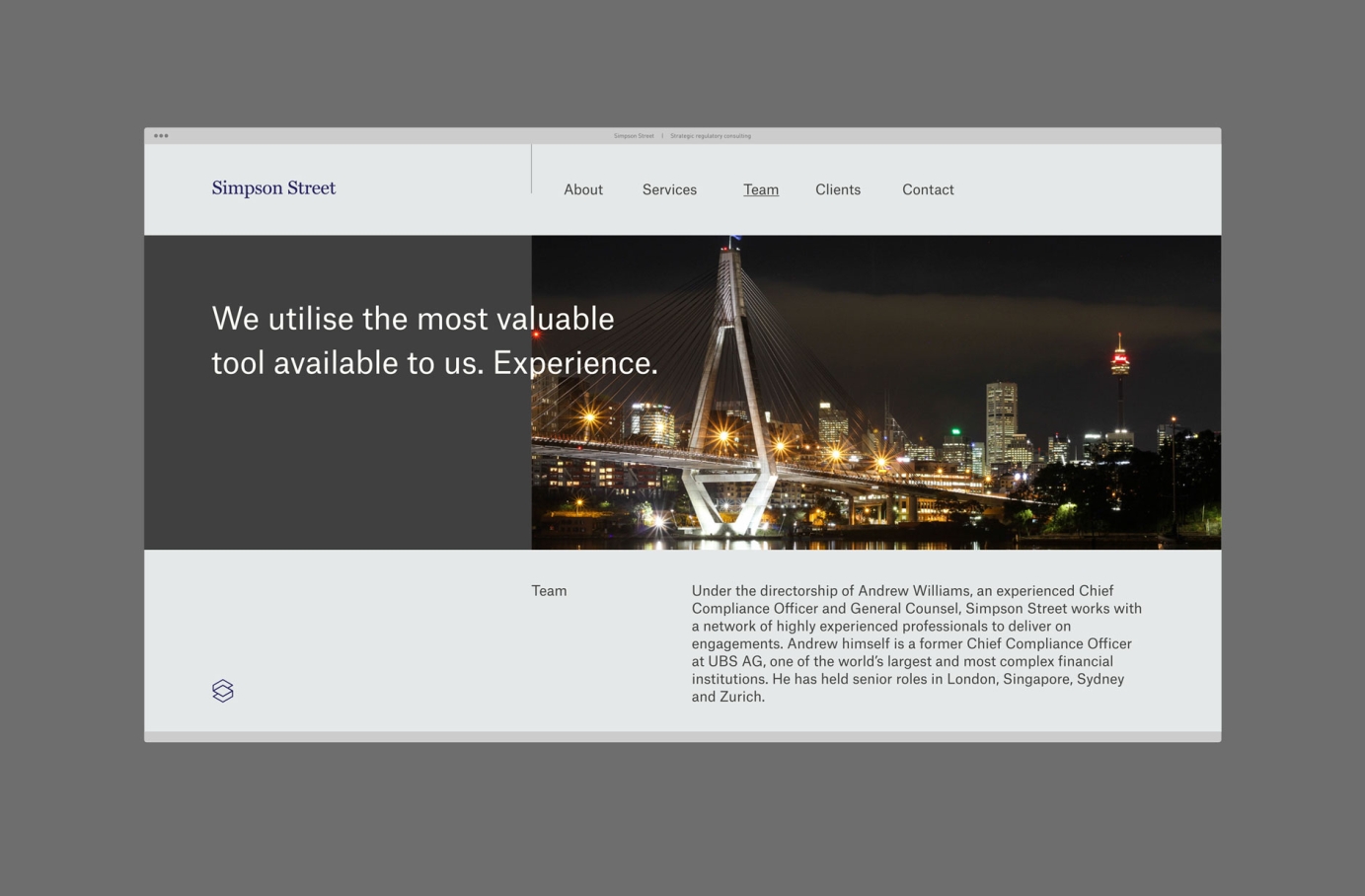Click the Andrew Williams directorship paragraph
This screenshot has width=1365, height=896.
coord(916,643)
